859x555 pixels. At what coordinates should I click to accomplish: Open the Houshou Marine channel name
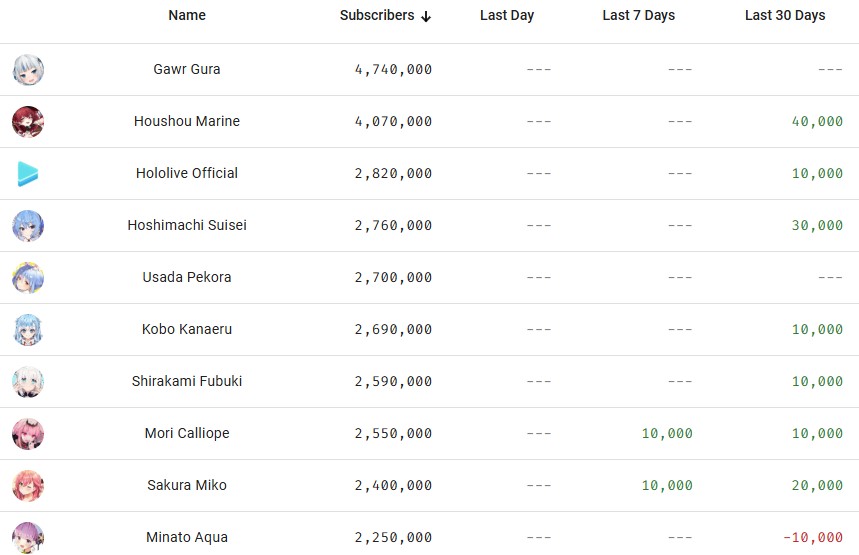(187, 122)
